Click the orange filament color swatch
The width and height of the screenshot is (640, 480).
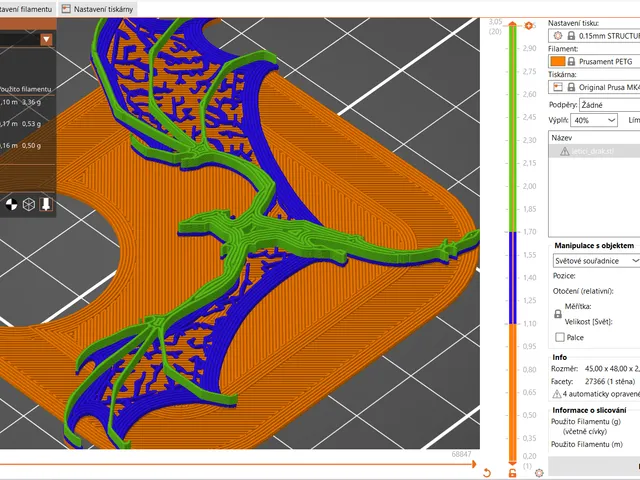[558, 61]
